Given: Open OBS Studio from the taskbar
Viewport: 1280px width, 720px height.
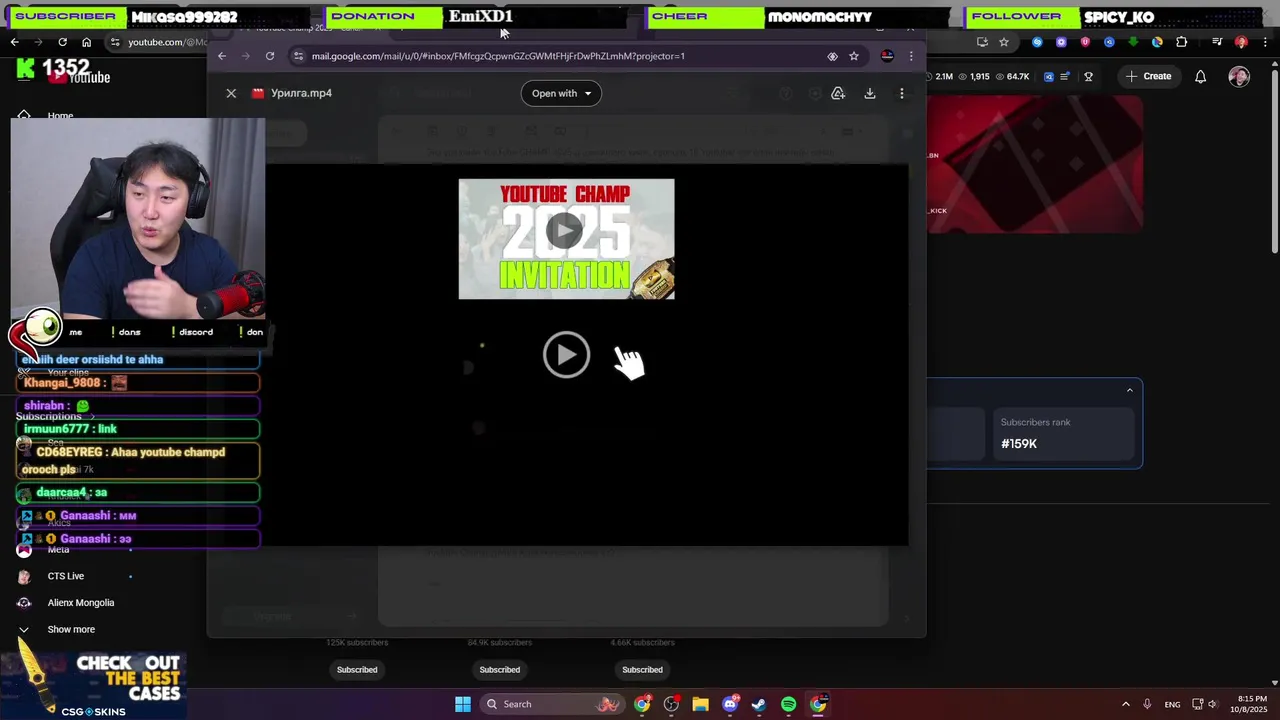Looking at the screenshot, I should coord(671,704).
